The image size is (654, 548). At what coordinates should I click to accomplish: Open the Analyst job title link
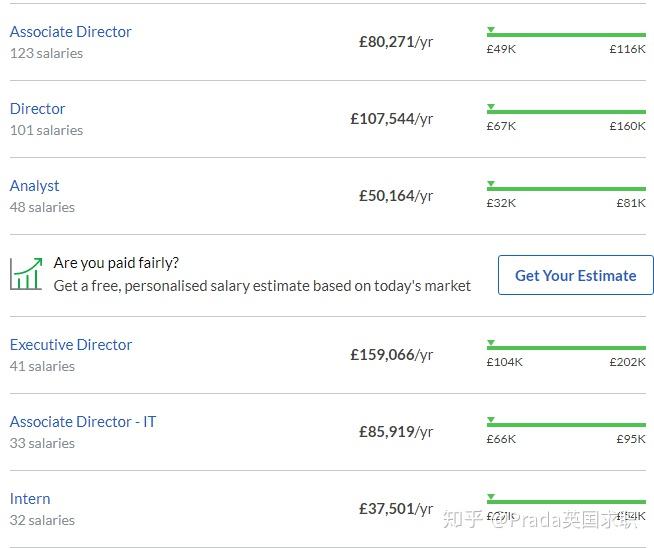(x=34, y=186)
